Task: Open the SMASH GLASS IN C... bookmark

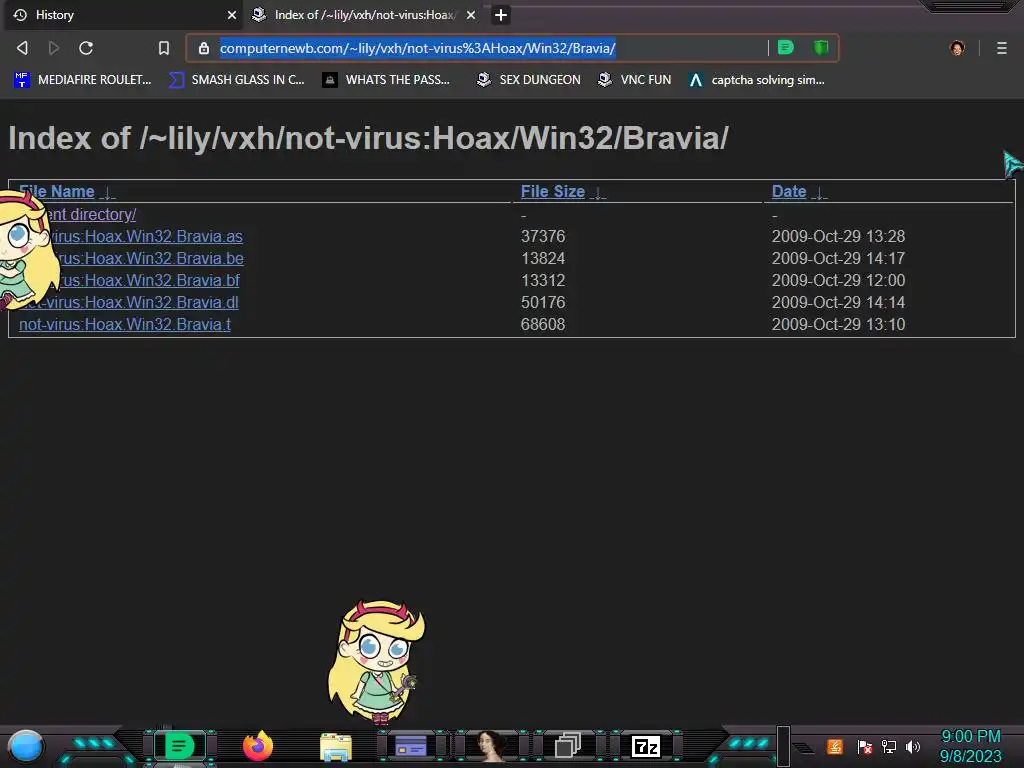Action: pos(237,80)
